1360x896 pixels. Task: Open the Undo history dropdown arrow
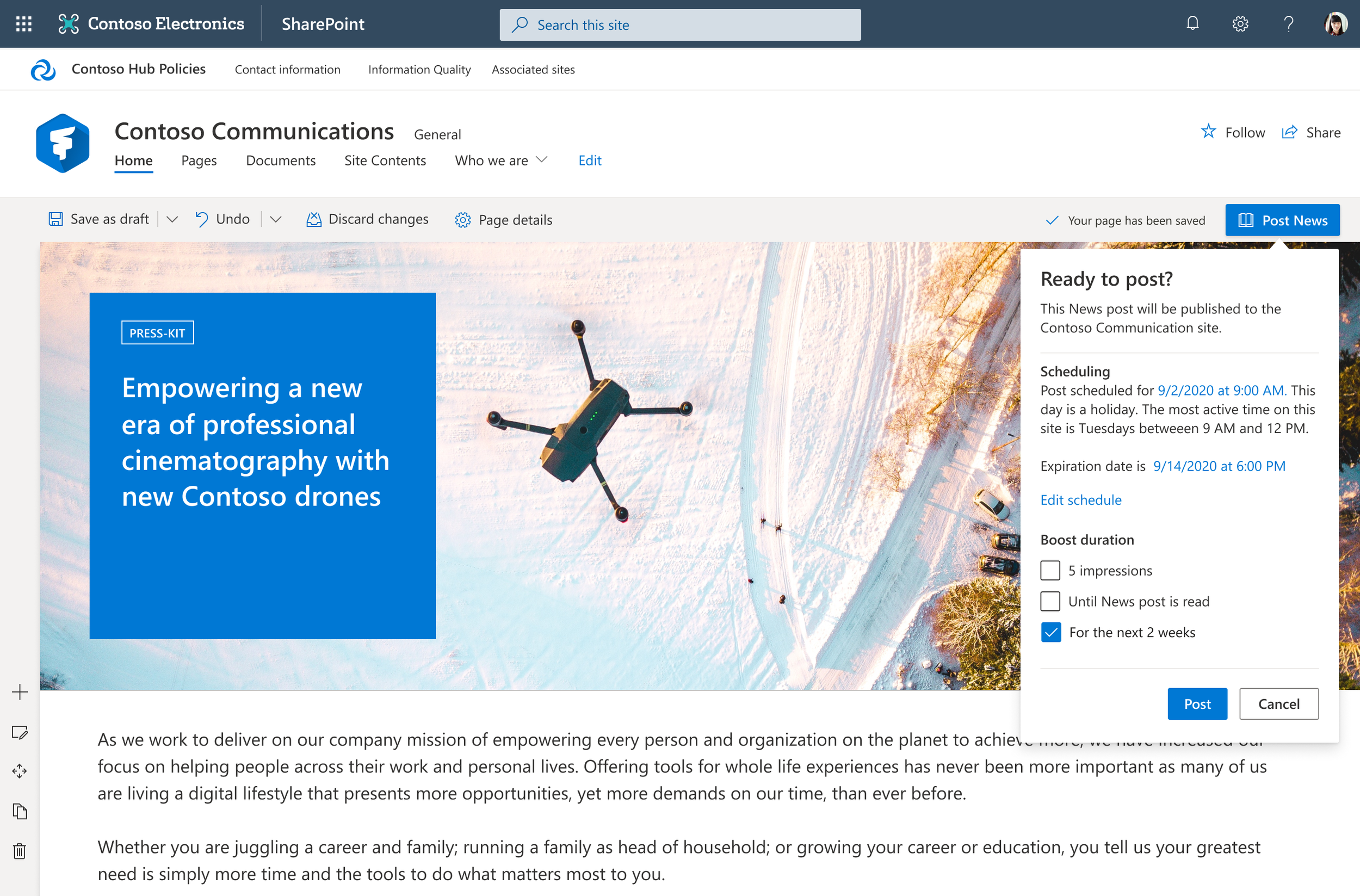275,219
